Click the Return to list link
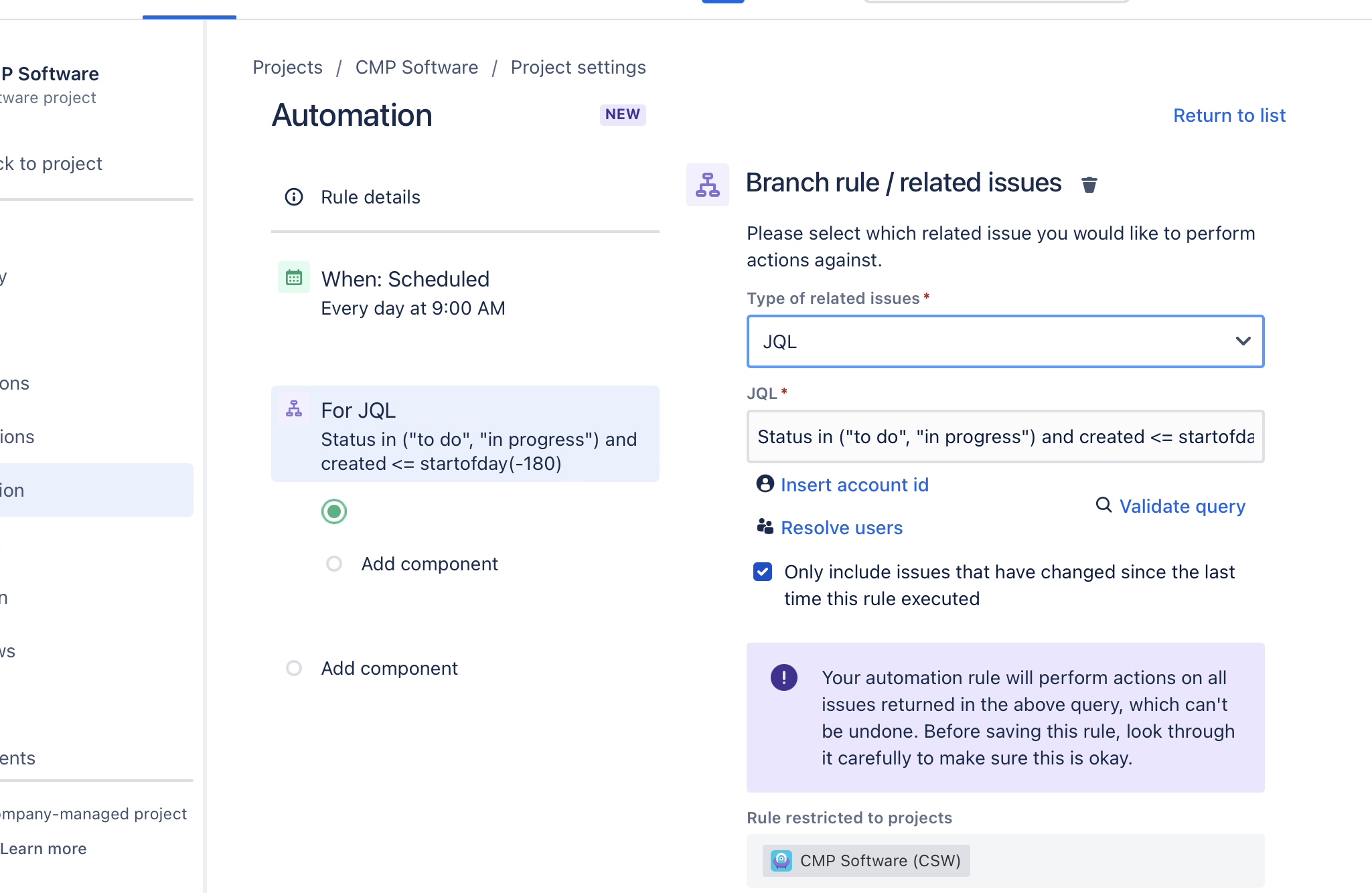The height and width of the screenshot is (893, 1372). point(1229,115)
